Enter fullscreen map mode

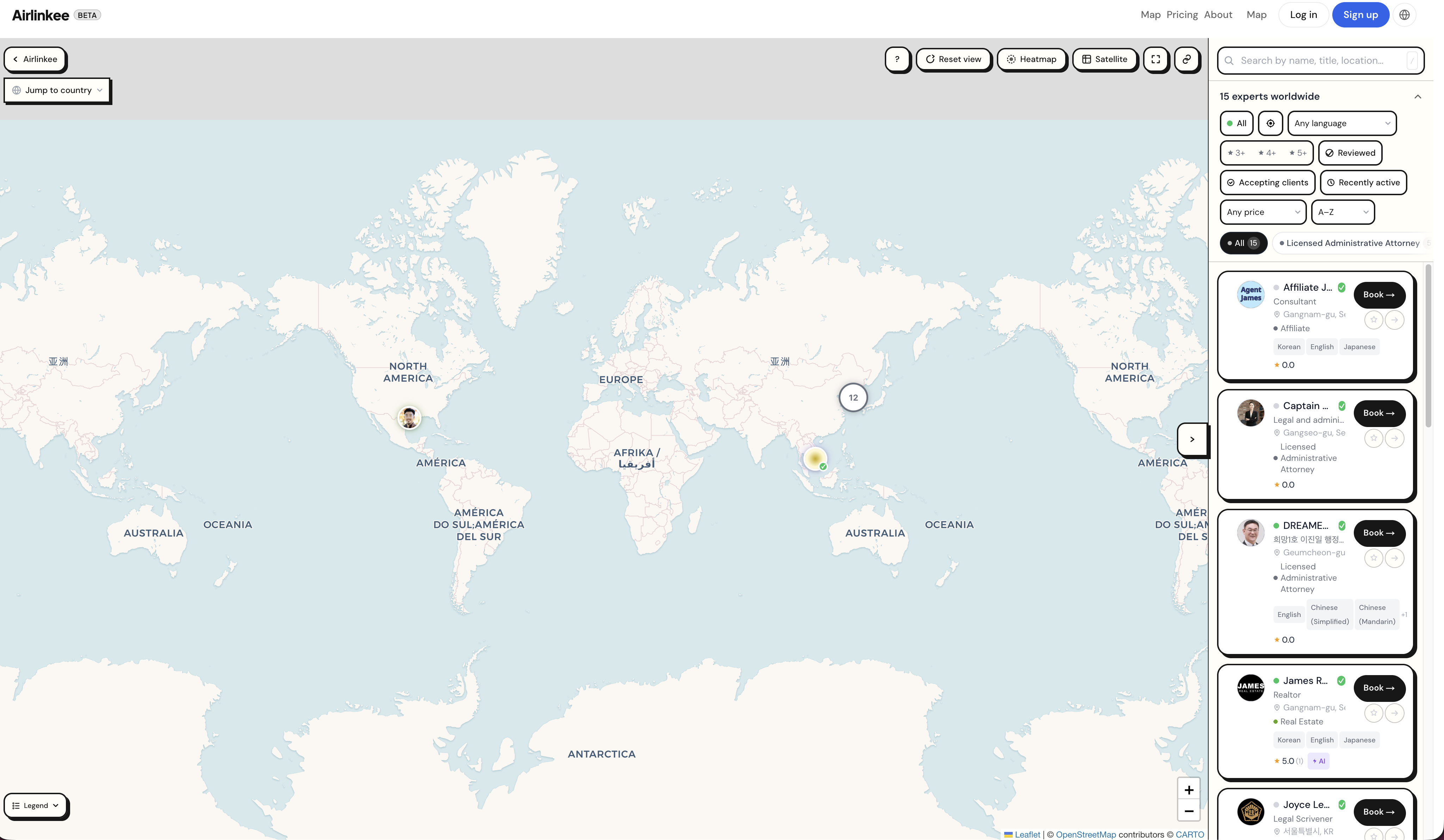(1155, 59)
